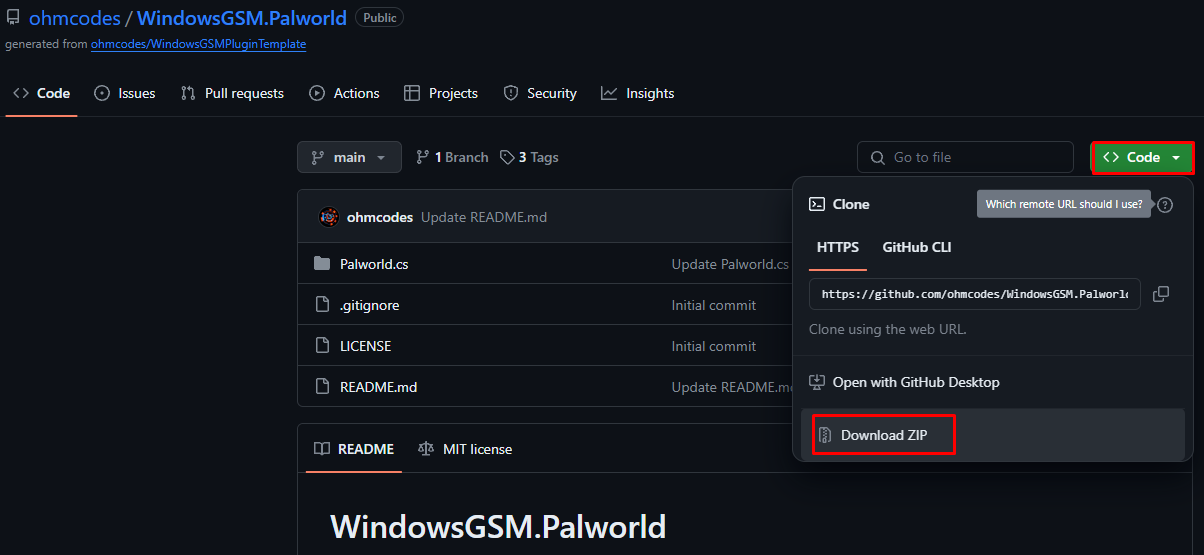The width and height of the screenshot is (1204, 555).
Task: Click Download ZIP
Action: tap(884, 435)
